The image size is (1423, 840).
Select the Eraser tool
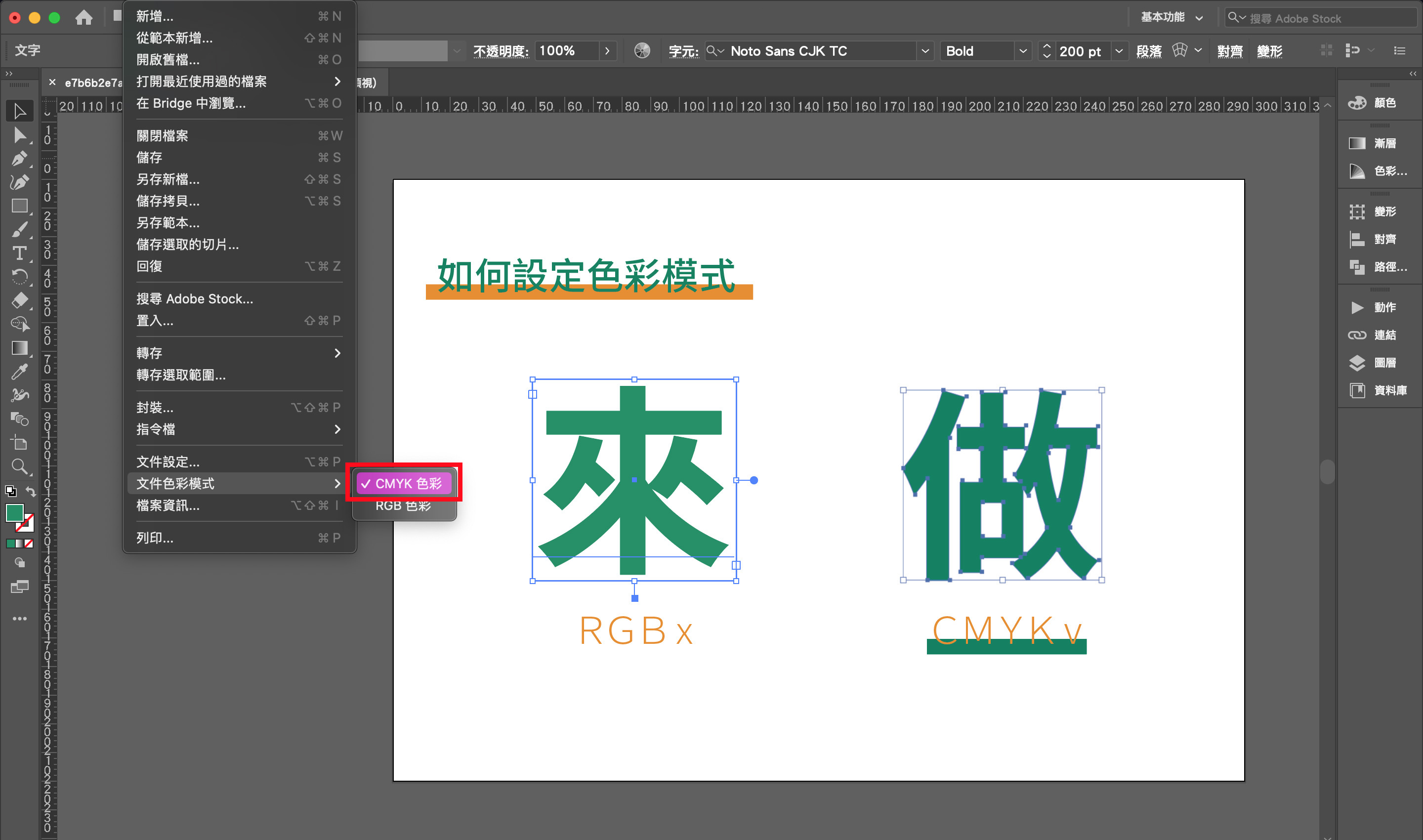[19, 300]
